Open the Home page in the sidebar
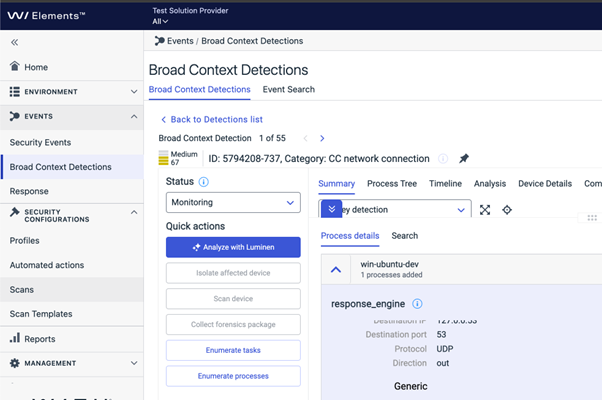Viewport: 602px width, 400px height. 36,67
